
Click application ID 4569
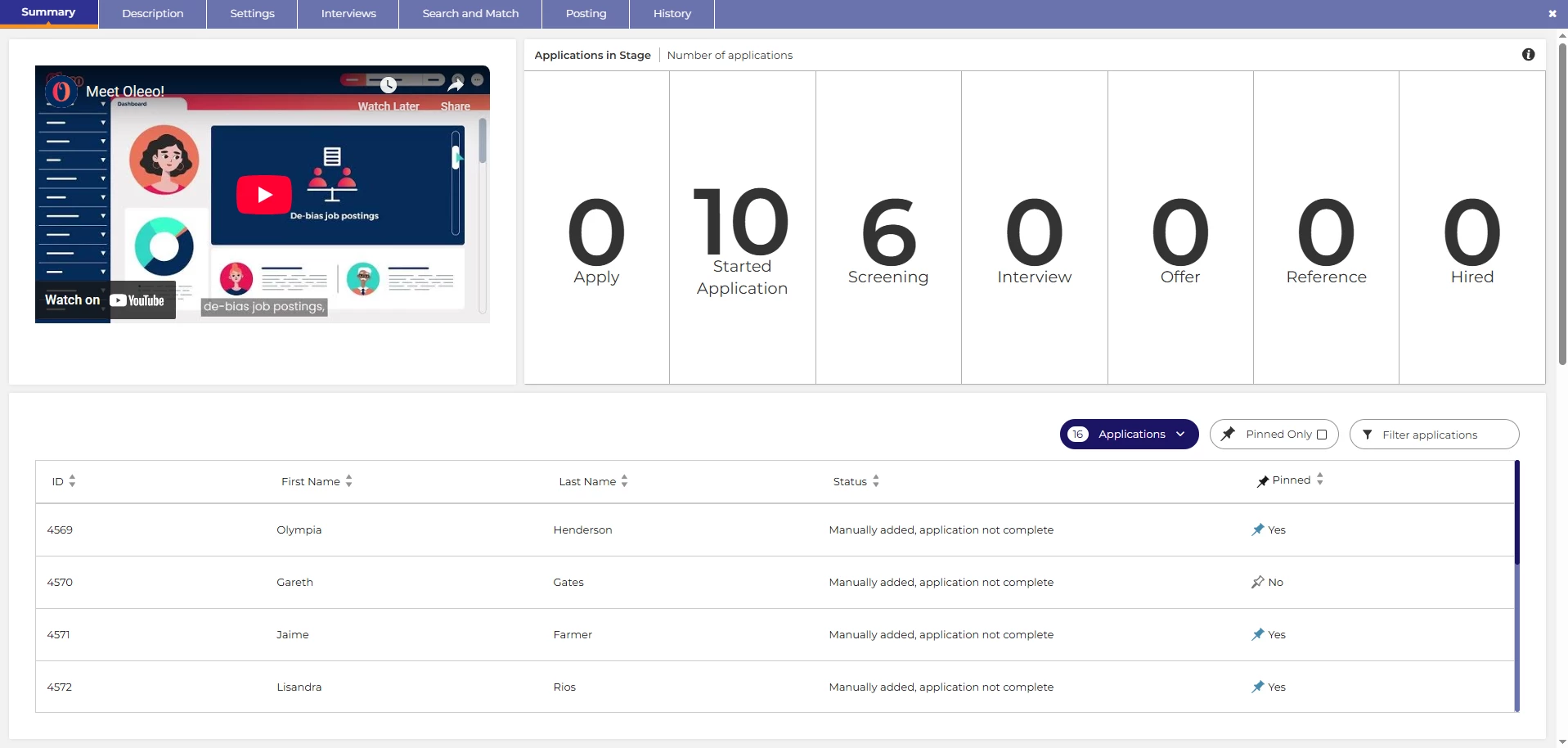(60, 530)
